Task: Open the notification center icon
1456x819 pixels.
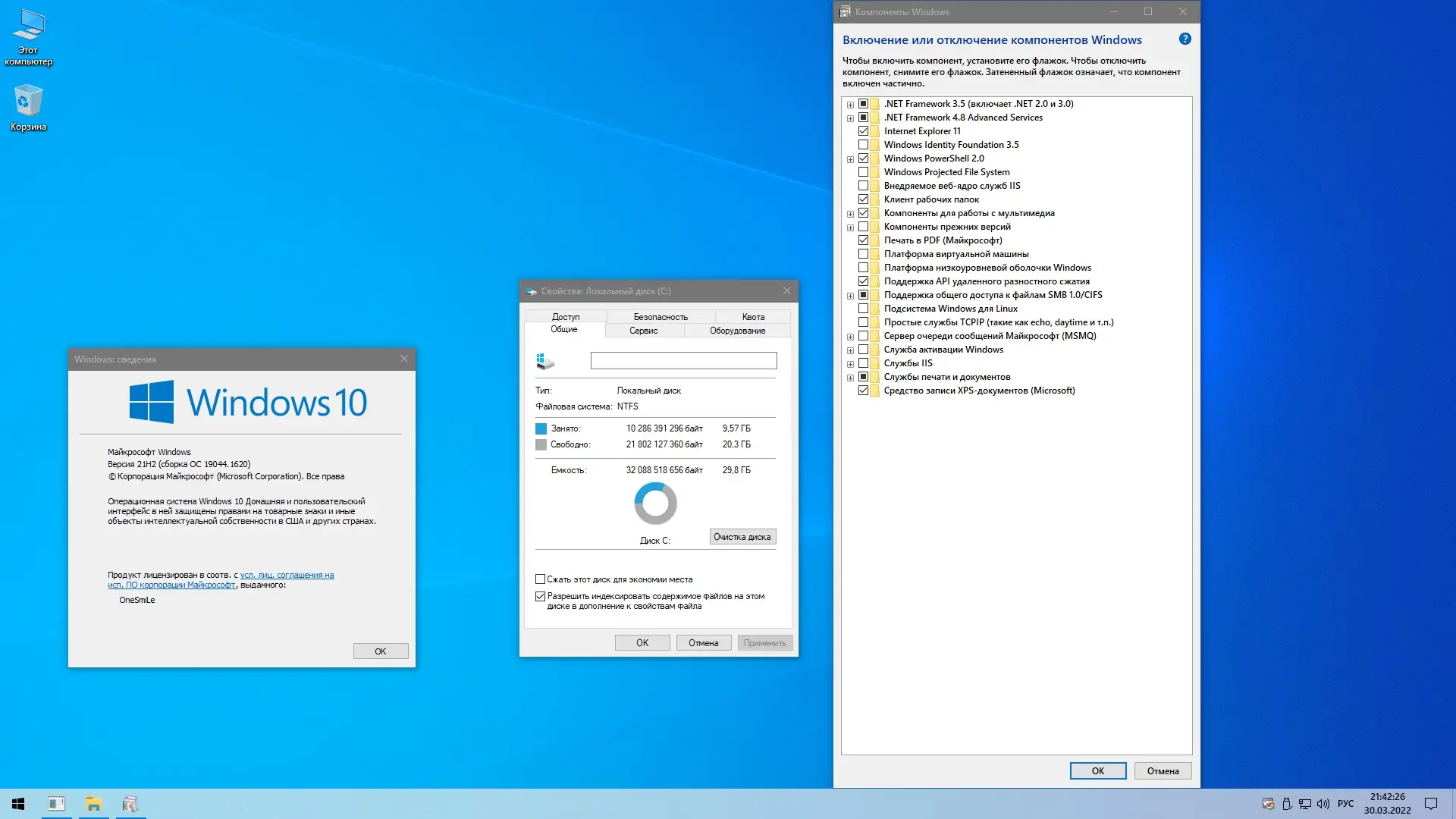Action: (x=1431, y=804)
